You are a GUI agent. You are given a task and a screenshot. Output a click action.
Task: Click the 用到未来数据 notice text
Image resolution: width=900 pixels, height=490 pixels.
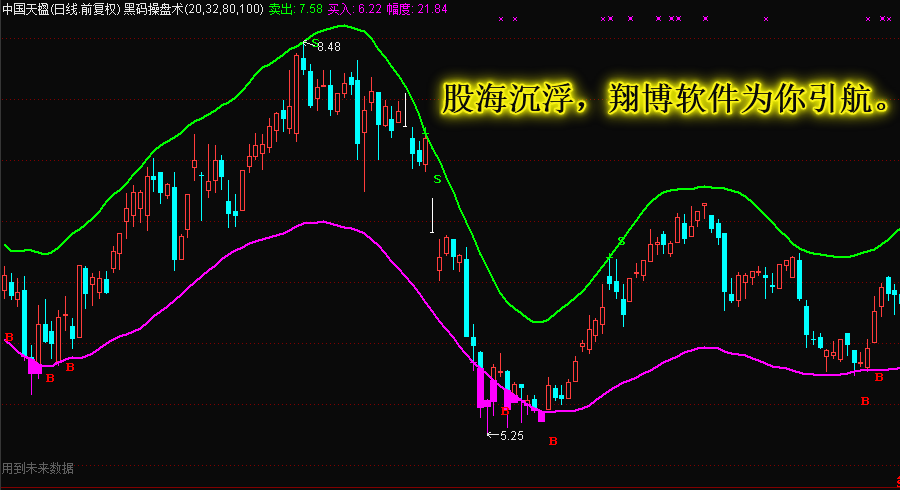tap(38, 468)
